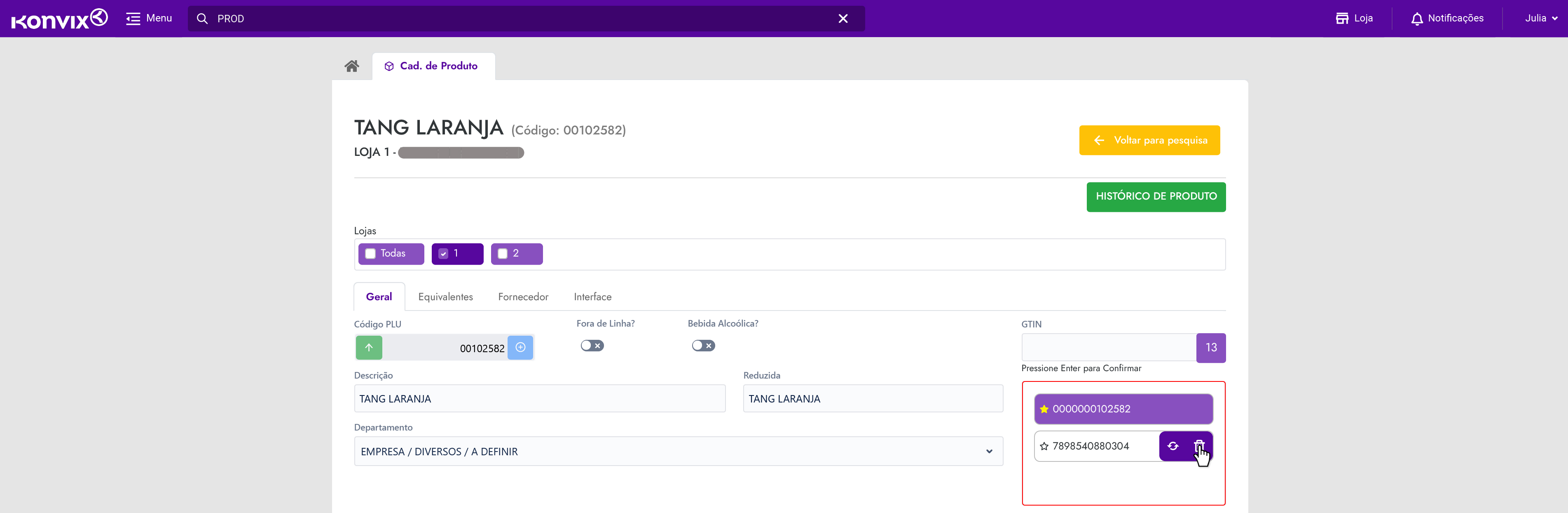
Task: Expand the Departamento dropdown
Action: 678,452
